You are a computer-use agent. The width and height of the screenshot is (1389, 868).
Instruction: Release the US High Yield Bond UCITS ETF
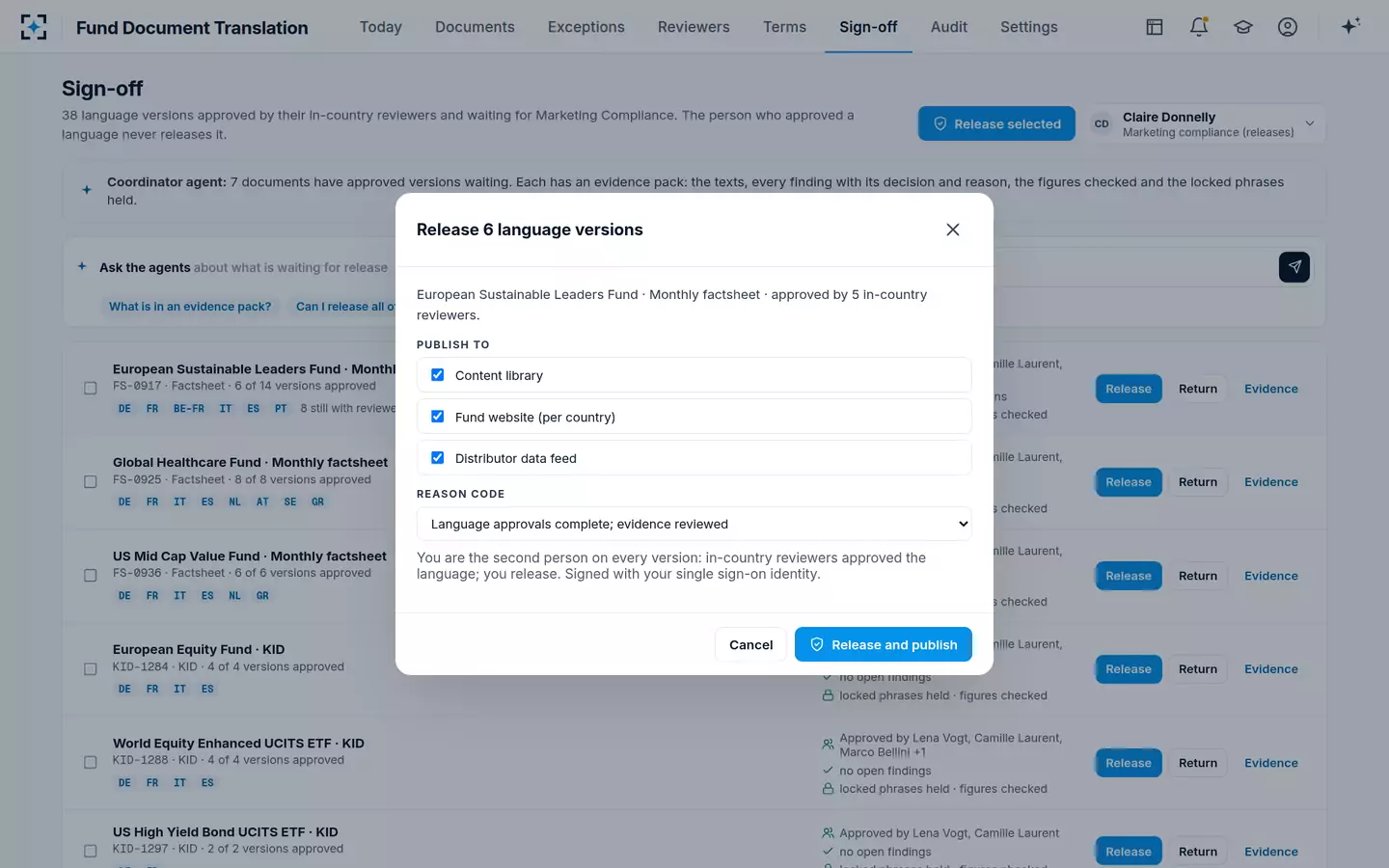1129,852
